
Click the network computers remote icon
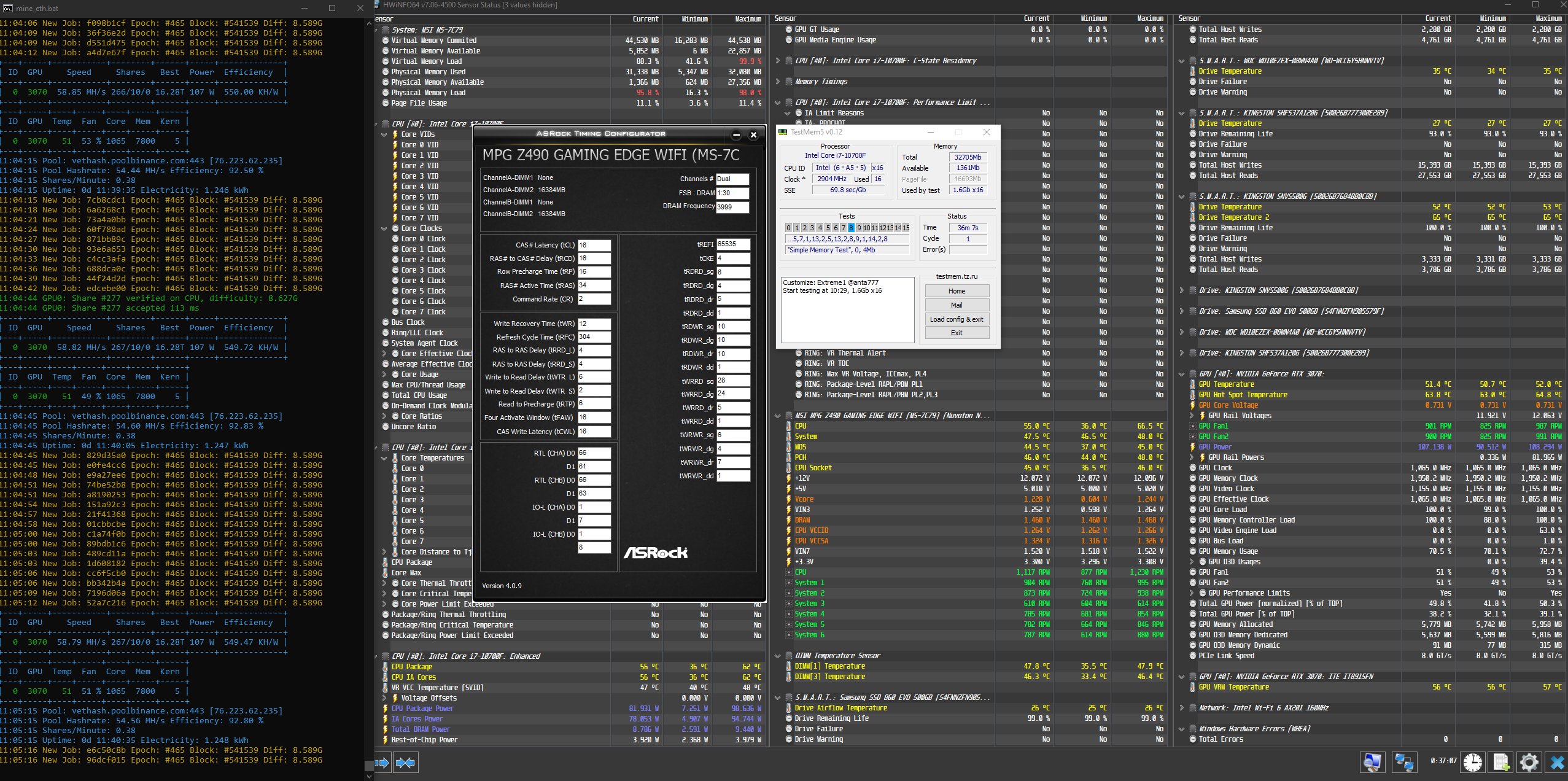1404,763
